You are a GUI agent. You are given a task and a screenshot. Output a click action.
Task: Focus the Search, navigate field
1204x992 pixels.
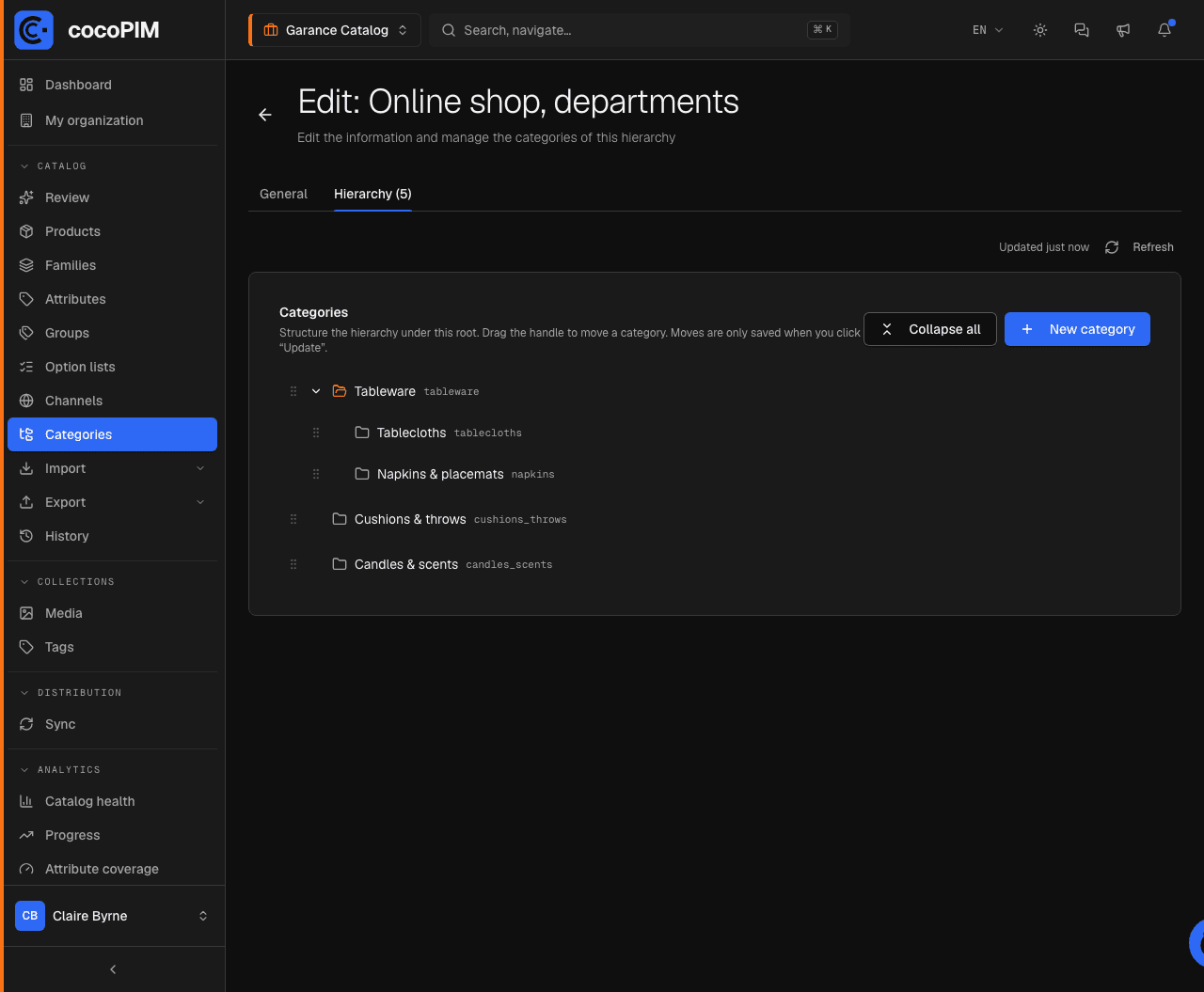(x=640, y=30)
